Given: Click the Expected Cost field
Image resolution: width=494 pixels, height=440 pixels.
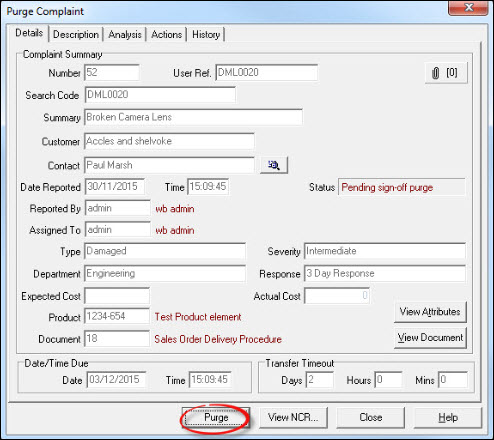Looking at the screenshot, I should (x=117, y=296).
